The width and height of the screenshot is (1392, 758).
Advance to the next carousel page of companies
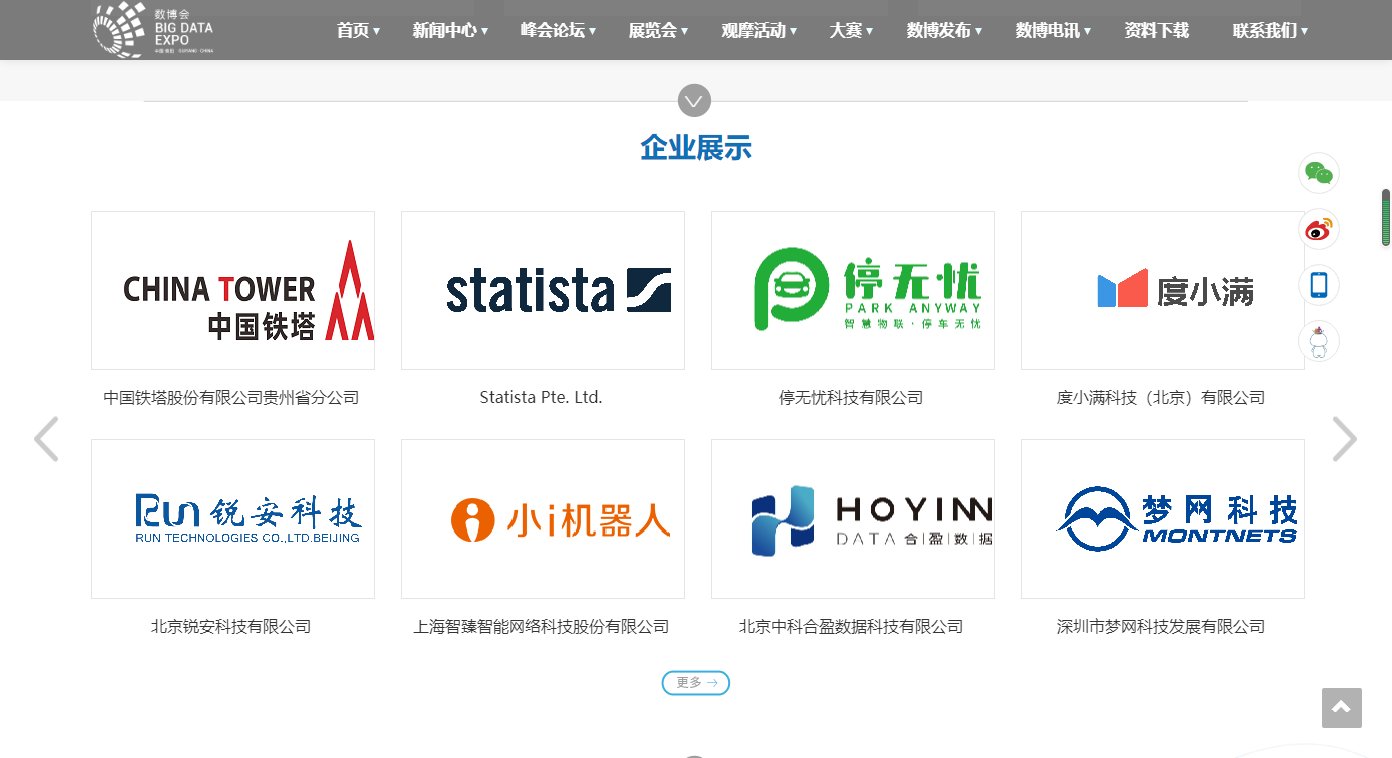(x=1344, y=439)
